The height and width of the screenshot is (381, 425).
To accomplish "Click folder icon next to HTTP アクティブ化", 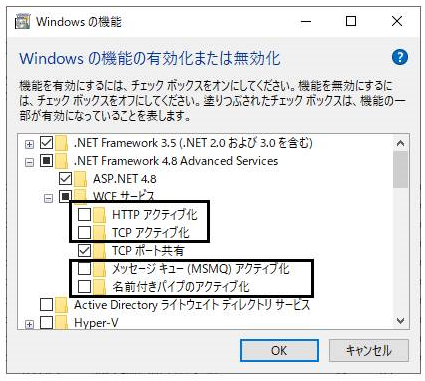I will pyautogui.click(x=99, y=214).
